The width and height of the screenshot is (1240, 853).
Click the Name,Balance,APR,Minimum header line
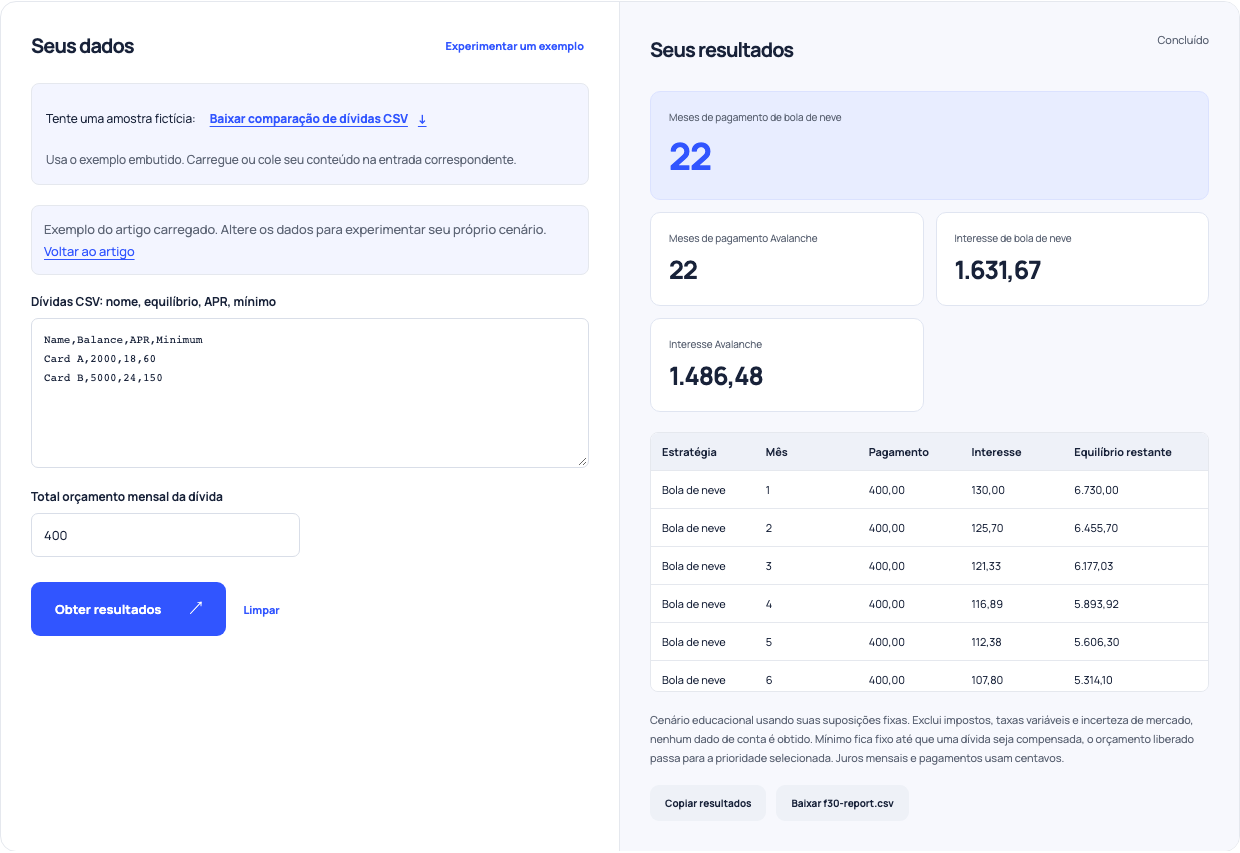click(x=123, y=340)
